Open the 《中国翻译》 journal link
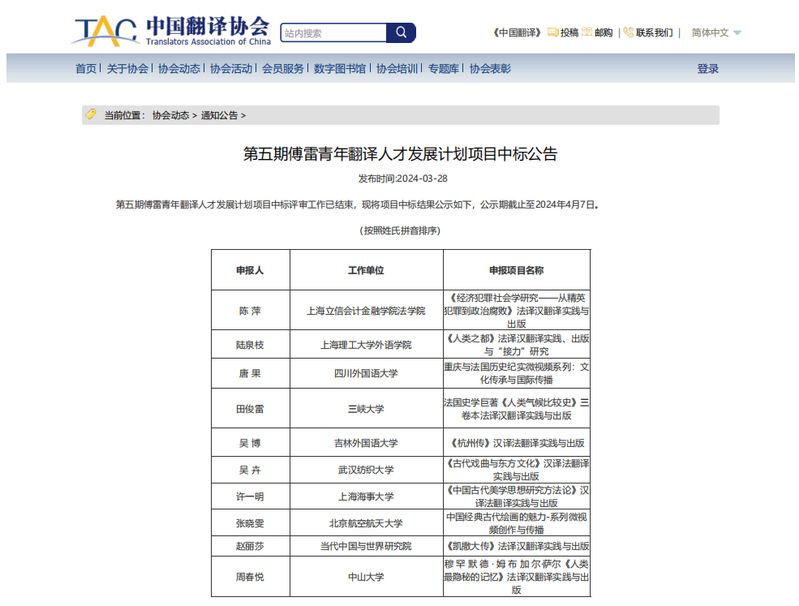 (x=518, y=32)
